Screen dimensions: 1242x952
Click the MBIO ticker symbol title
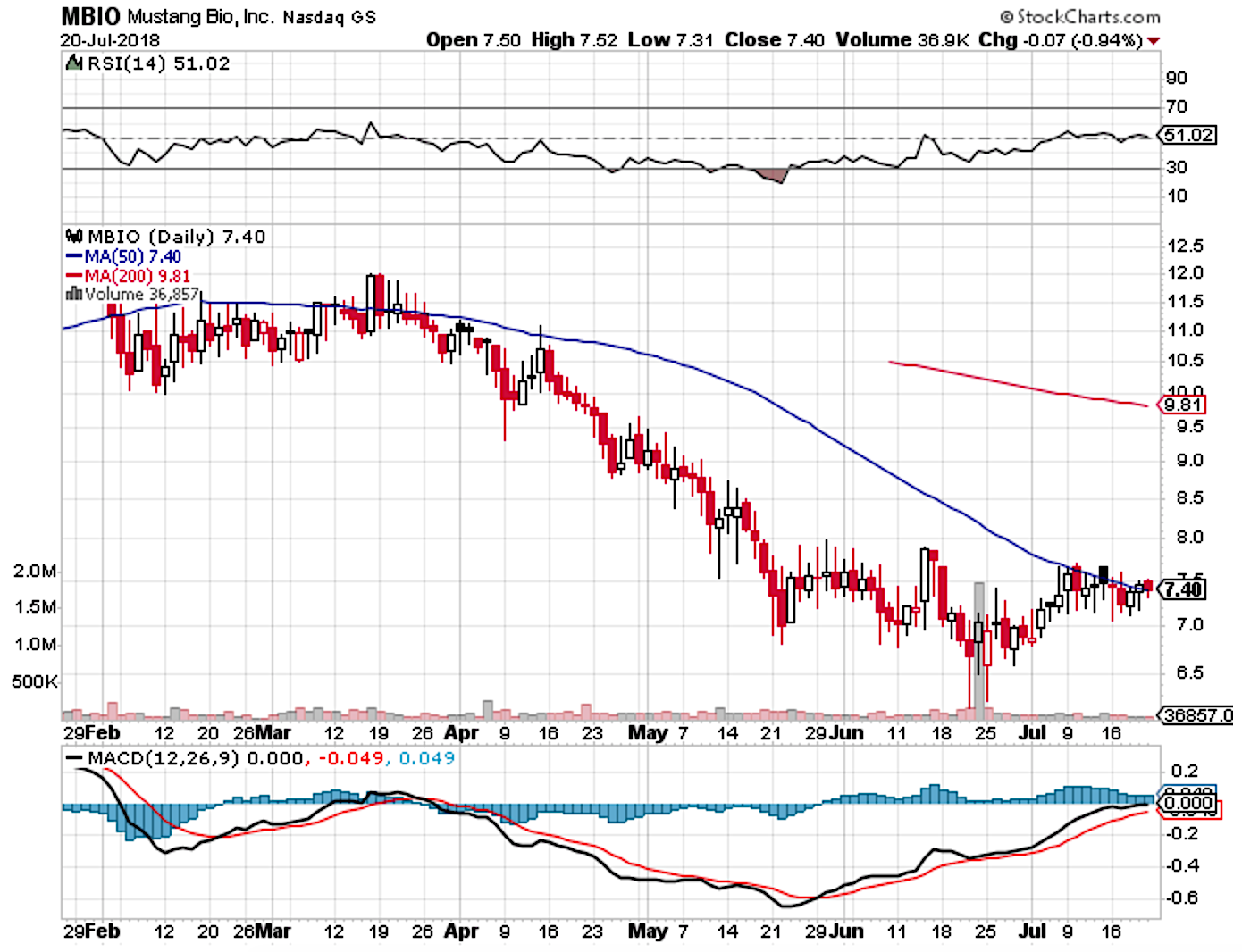[91, 15]
